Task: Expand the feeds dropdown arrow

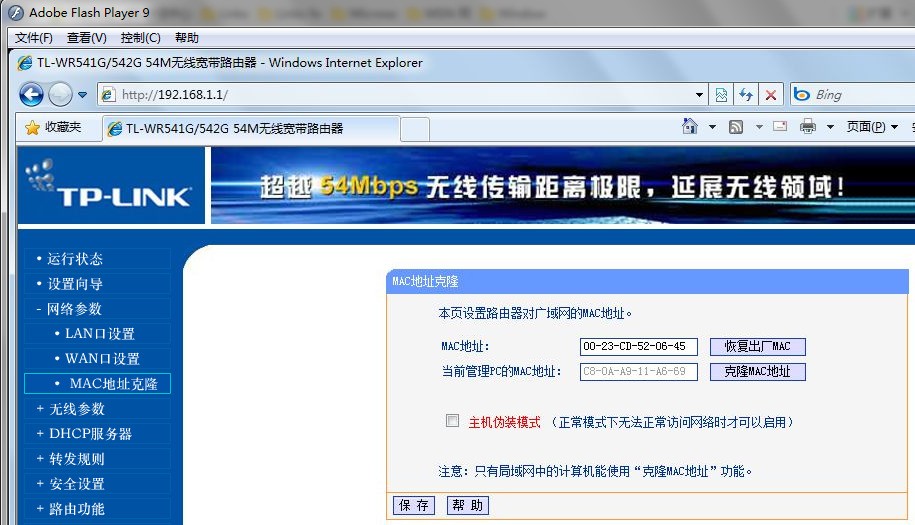Action: tap(759, 127)
